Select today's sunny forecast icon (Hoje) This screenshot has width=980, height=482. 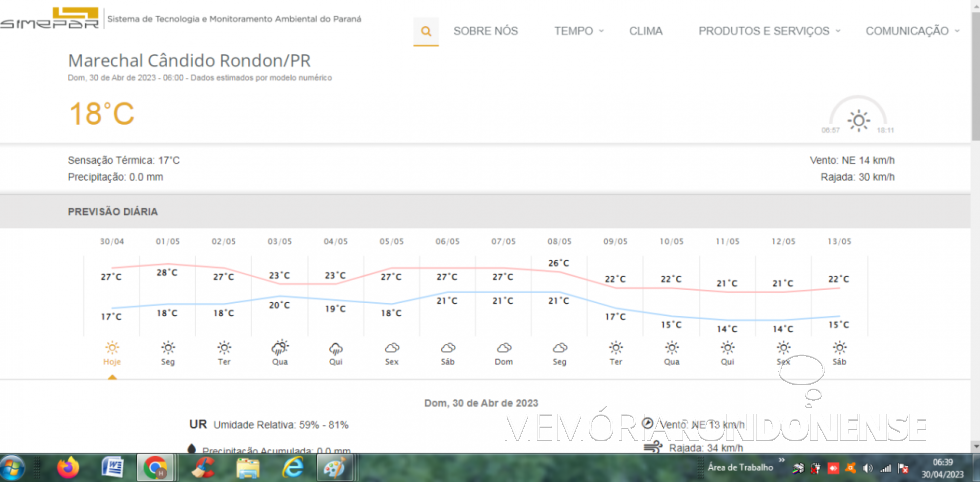click(112, 348)
